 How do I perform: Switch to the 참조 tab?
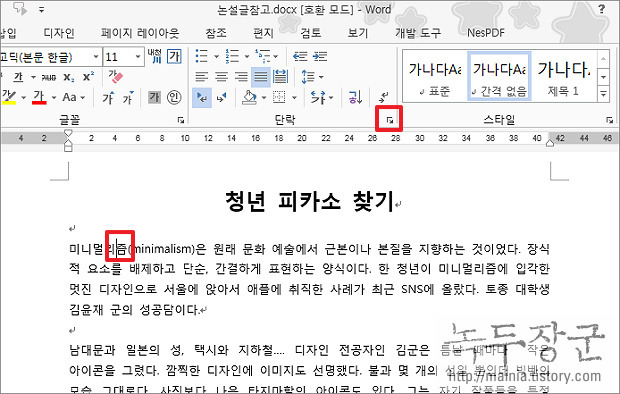tap(216, 33)
